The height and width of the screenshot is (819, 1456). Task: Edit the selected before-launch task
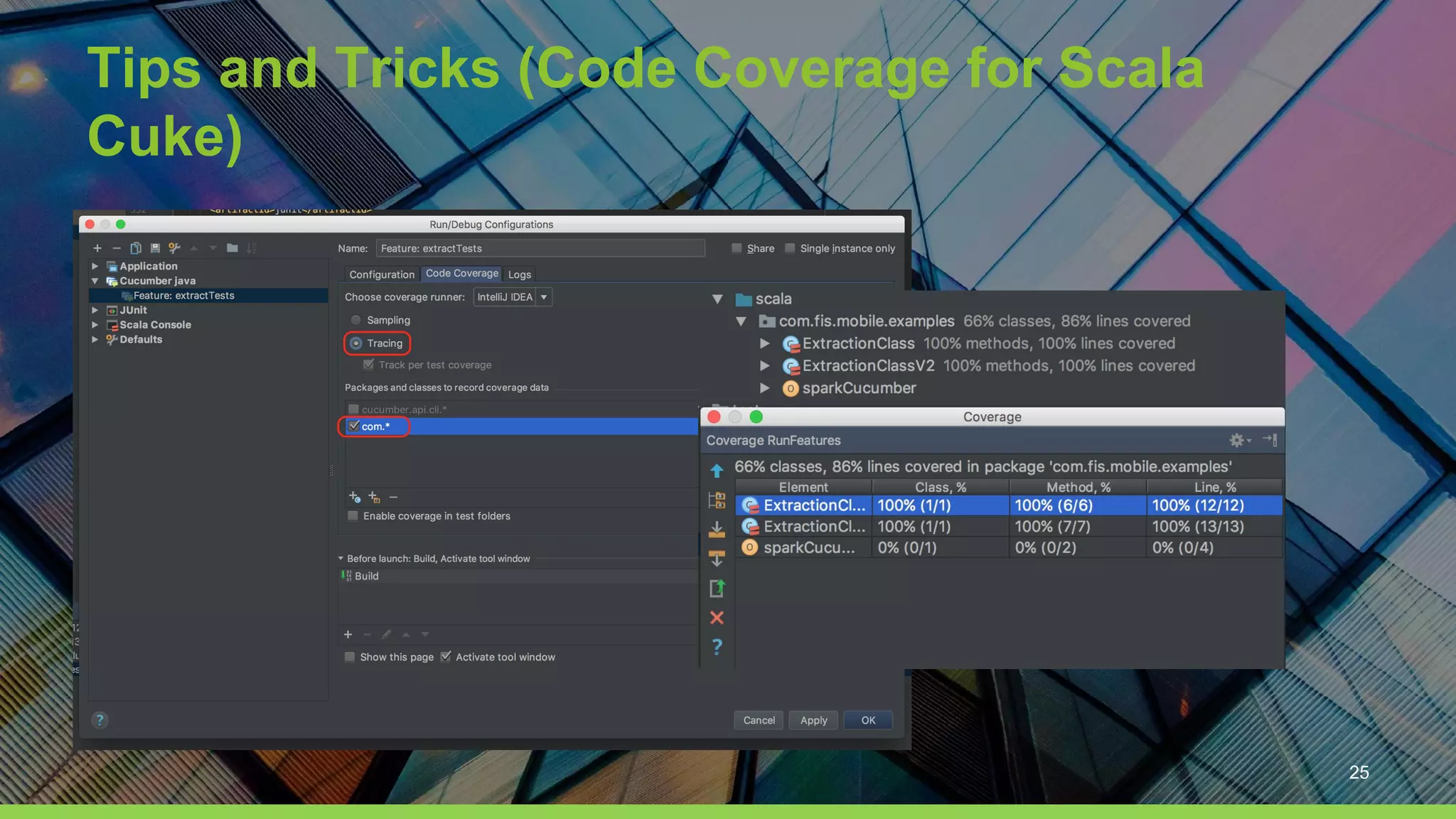coord(386,634)
